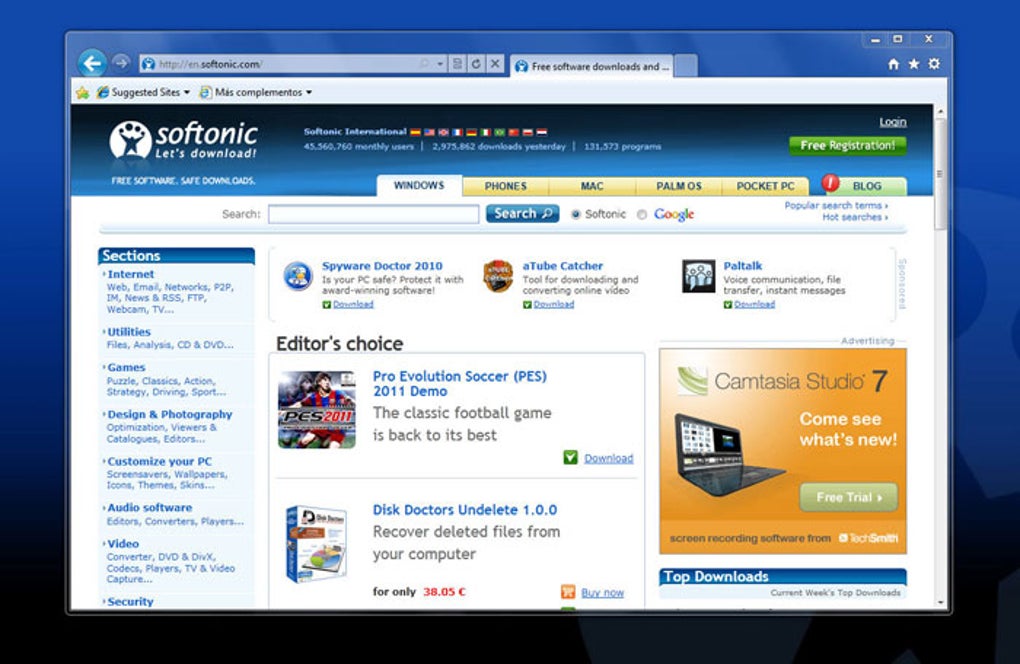Select the Google search radio button

pos(642,215)
